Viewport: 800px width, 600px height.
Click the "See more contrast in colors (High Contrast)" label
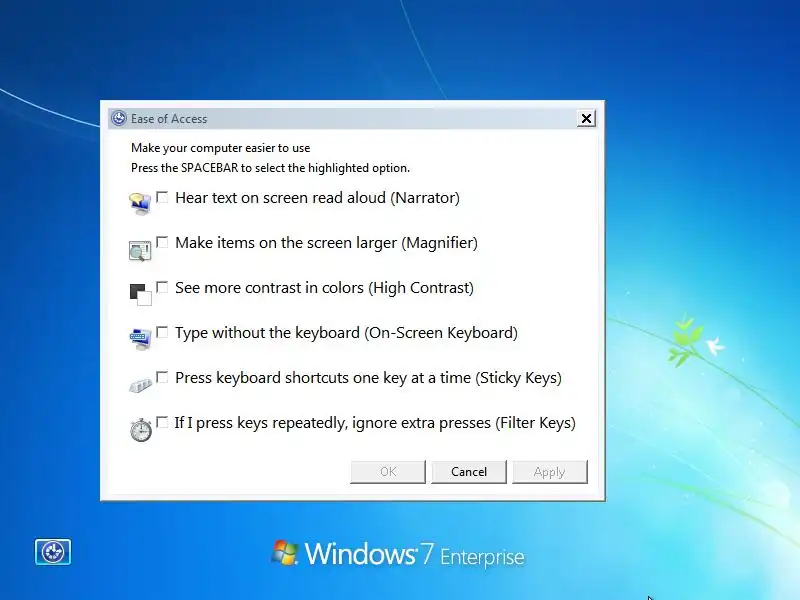click(x=324, y=288)
